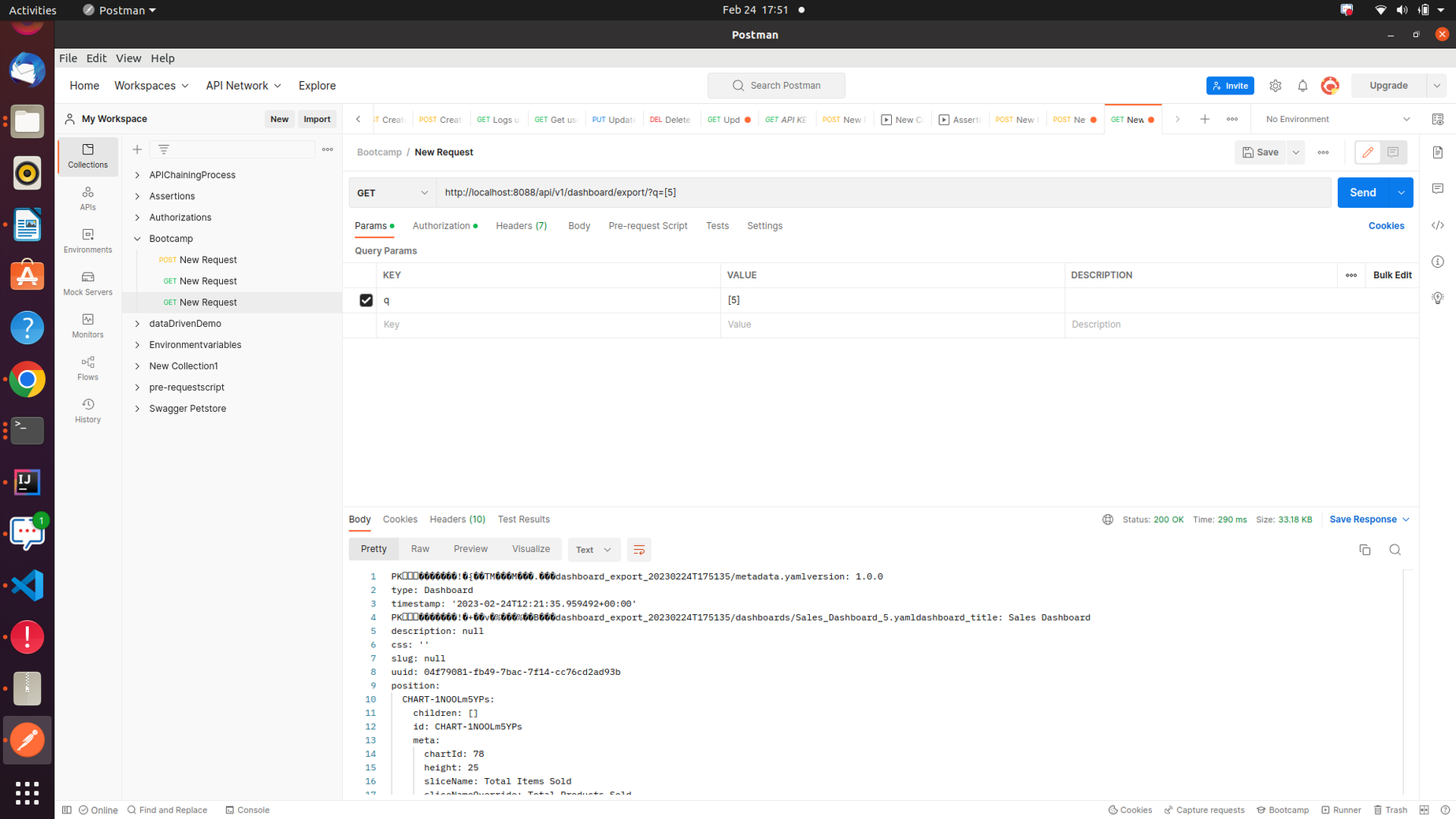The width and height of the screenshot is (1456, 819).
Task: Switch to the Test Results tab
Action: (523, 519)
